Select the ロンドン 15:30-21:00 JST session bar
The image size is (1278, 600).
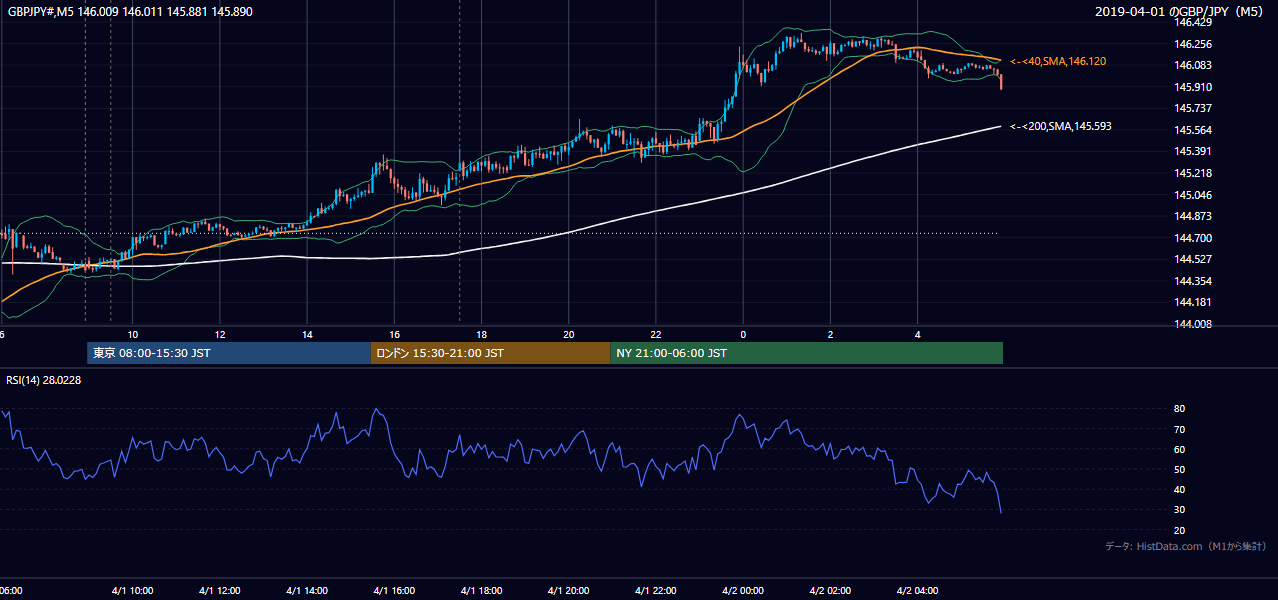490,353
